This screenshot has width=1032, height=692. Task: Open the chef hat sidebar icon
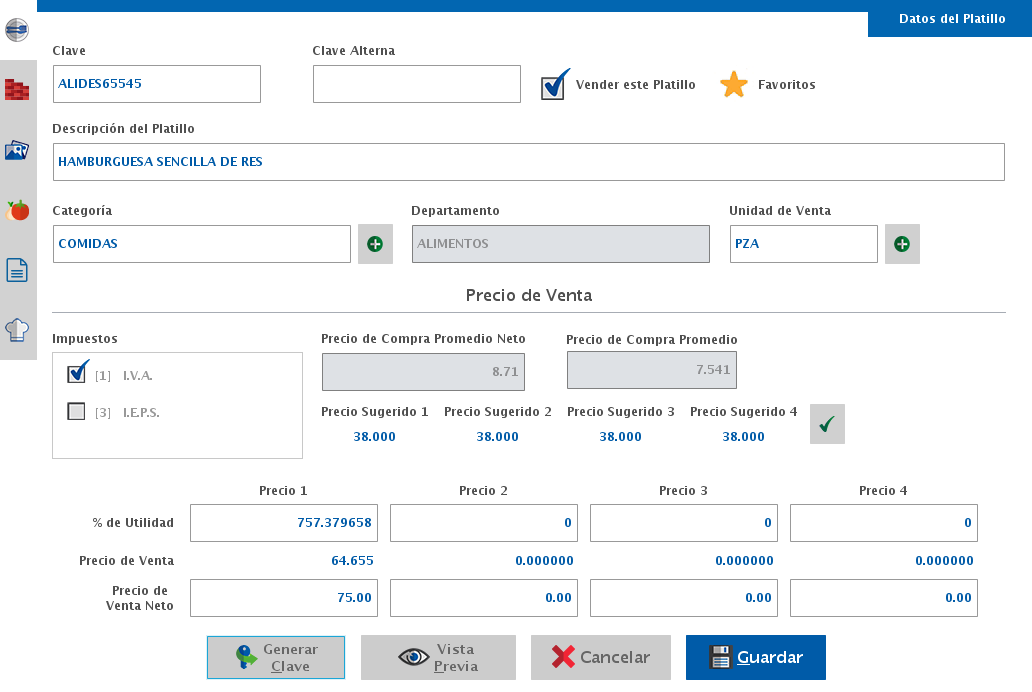[x=17, y=330]
